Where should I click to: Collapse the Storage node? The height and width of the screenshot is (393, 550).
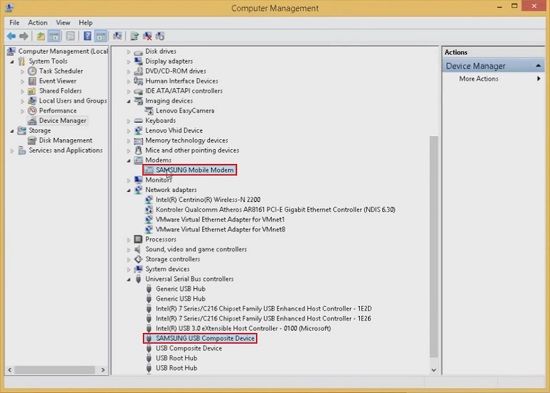(x=12, y=131)
